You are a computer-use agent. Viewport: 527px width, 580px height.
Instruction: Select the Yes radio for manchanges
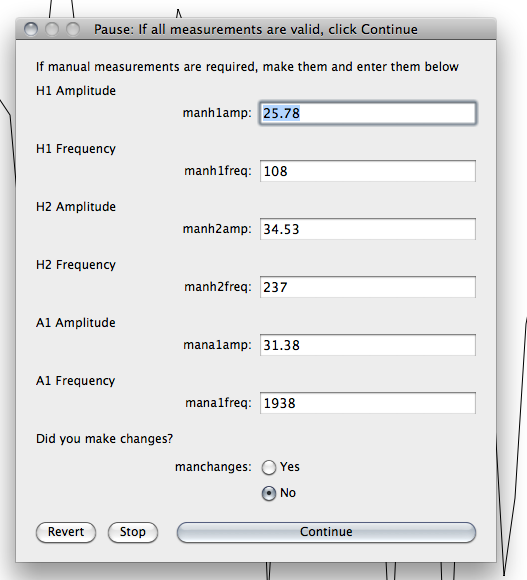[269, 467]
